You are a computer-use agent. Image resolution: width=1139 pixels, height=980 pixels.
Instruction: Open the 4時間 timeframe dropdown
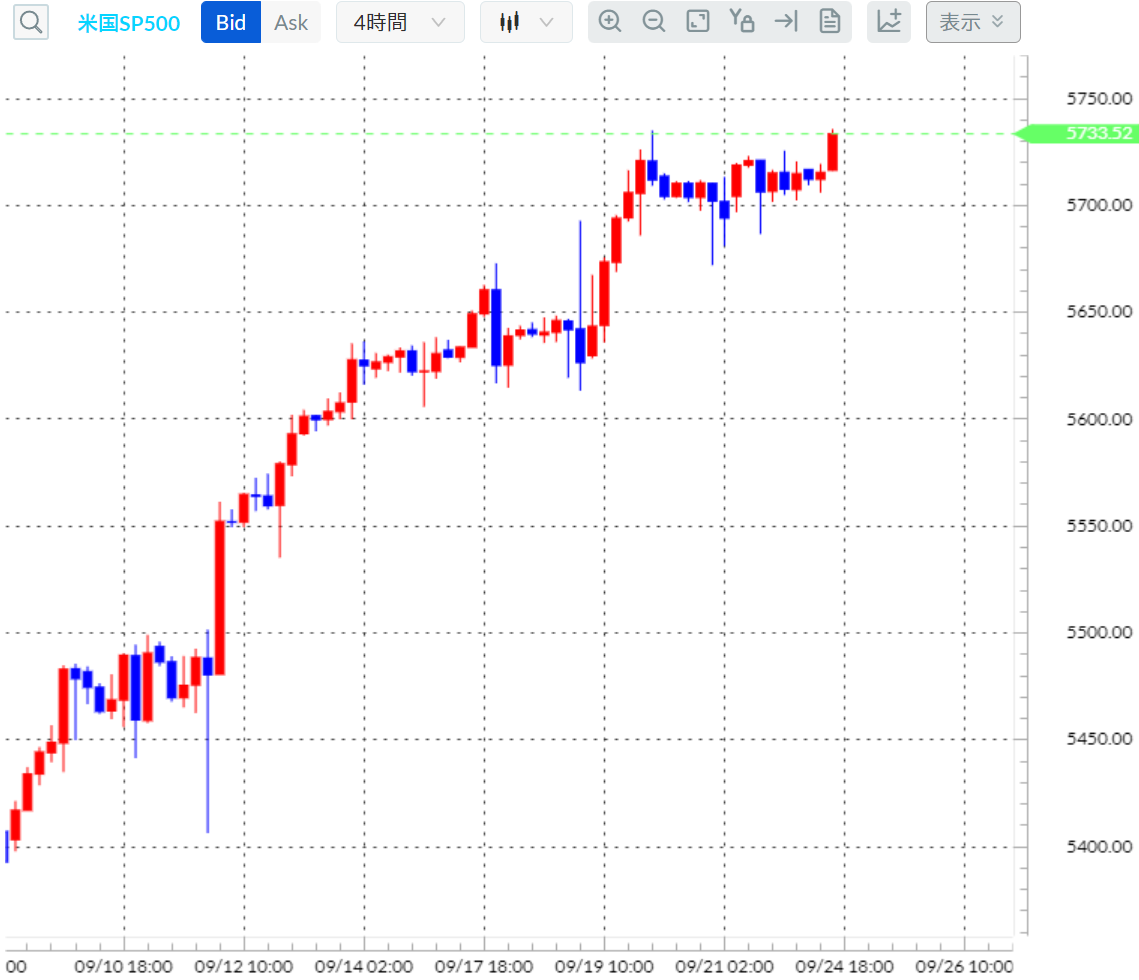(x=400, y=23)
